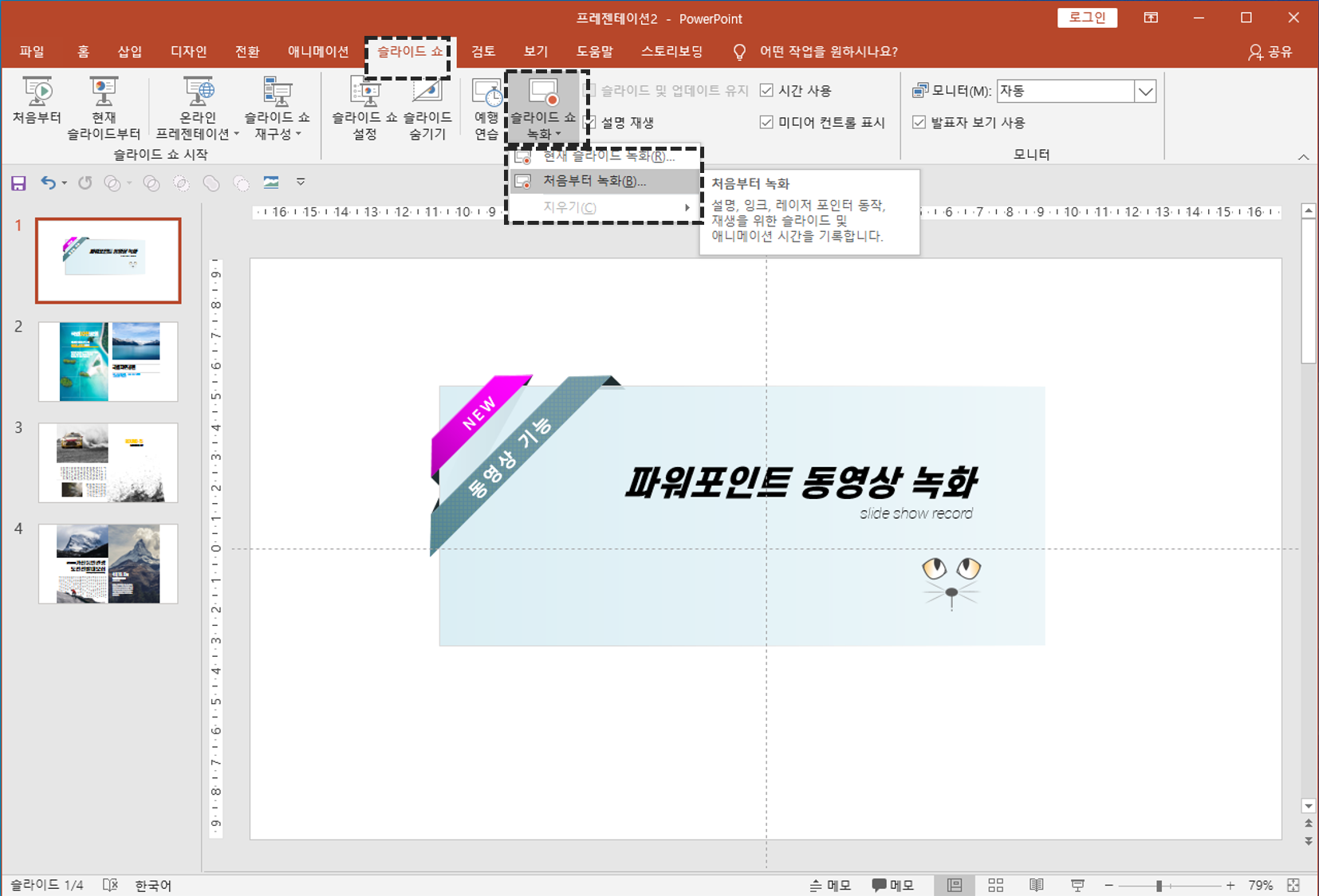The height and width of the screenshot is (896, 1319).
Task: Toggle 시간 사용 checkbox
Action: click(766, 90)
